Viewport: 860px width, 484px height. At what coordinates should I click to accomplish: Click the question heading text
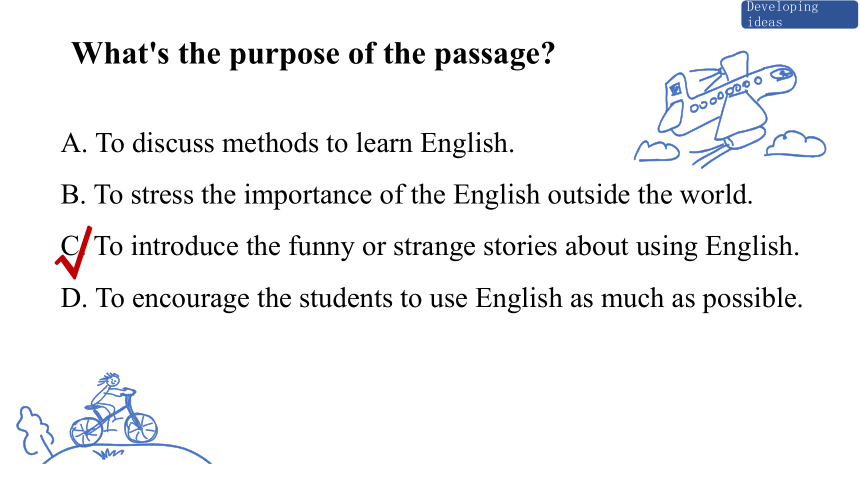(313, 54)
